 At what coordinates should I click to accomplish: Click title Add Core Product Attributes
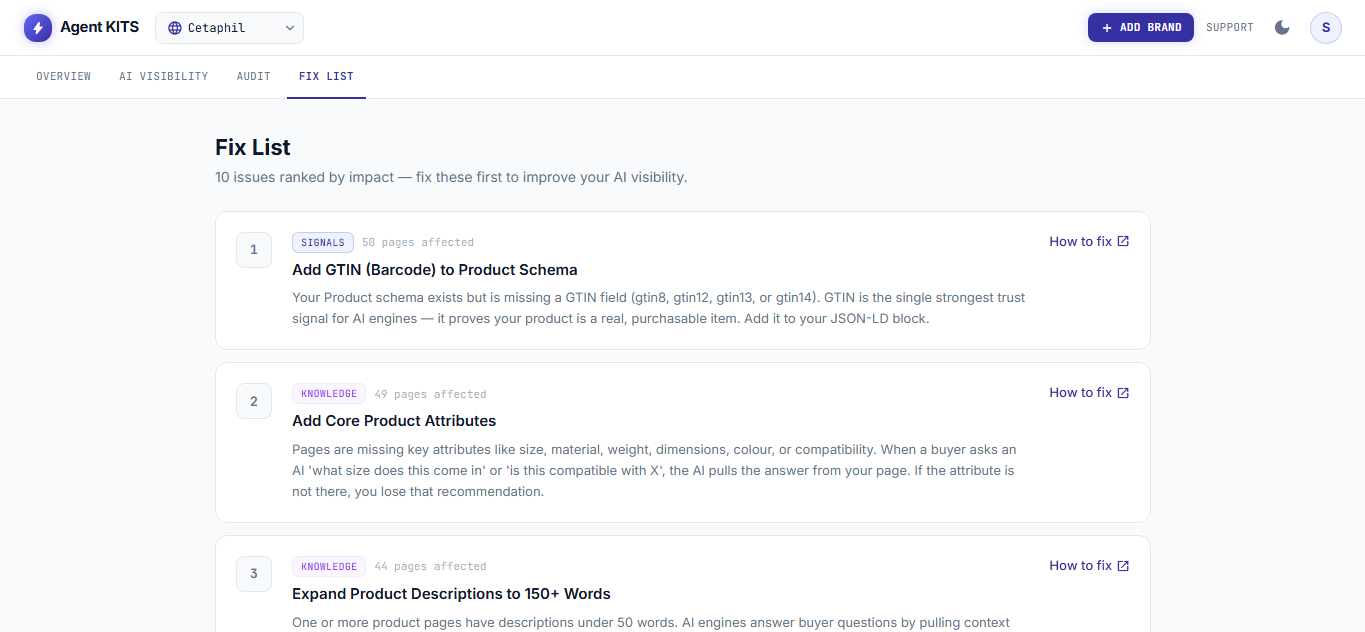click(x=394, y=421)
